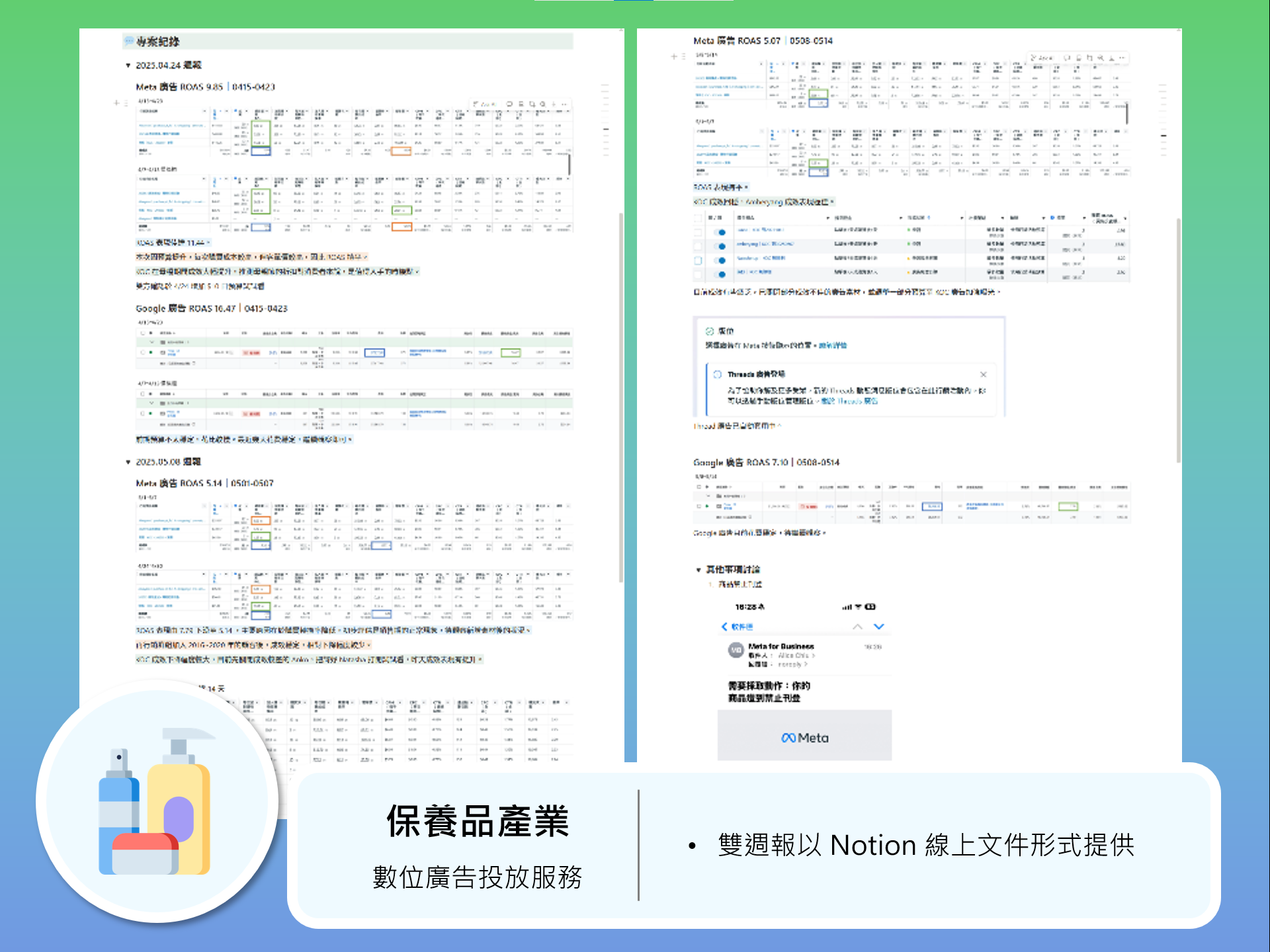Screen dimensions: 1270x952
Task: Click the plus add-block icon beside the 0415-0423 table
Action: [116, 103]
